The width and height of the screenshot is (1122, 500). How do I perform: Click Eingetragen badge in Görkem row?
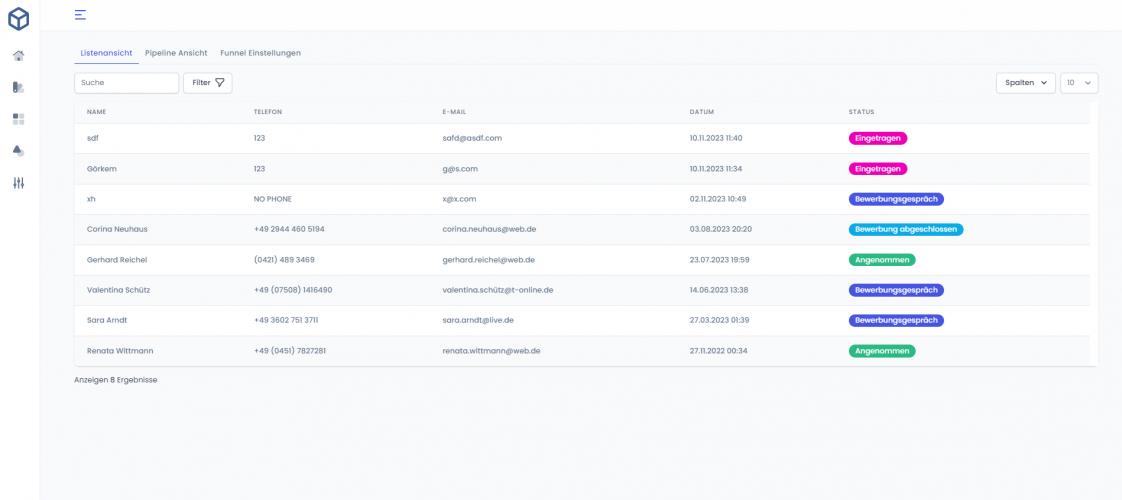[878, 169]
